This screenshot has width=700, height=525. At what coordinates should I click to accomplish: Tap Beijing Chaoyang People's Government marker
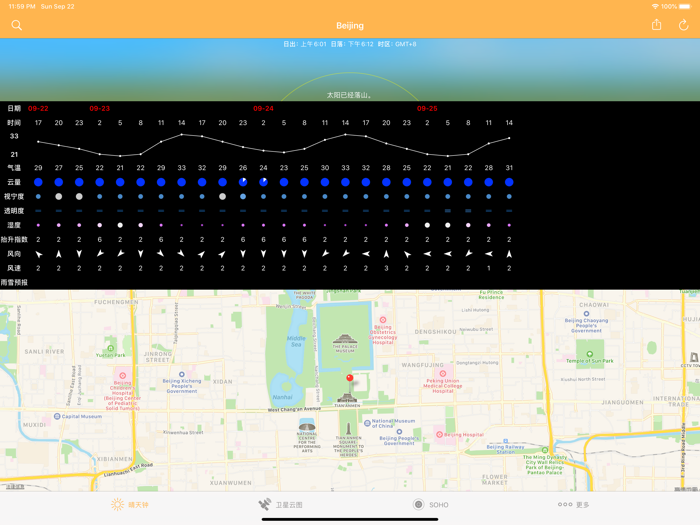point(586,314)
